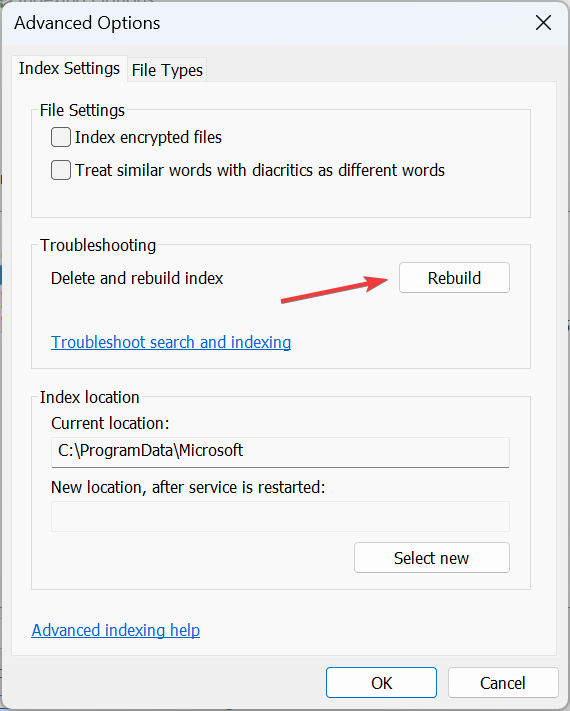
Task: Dismiss dialog with the Cancel button
Action: 503,682
